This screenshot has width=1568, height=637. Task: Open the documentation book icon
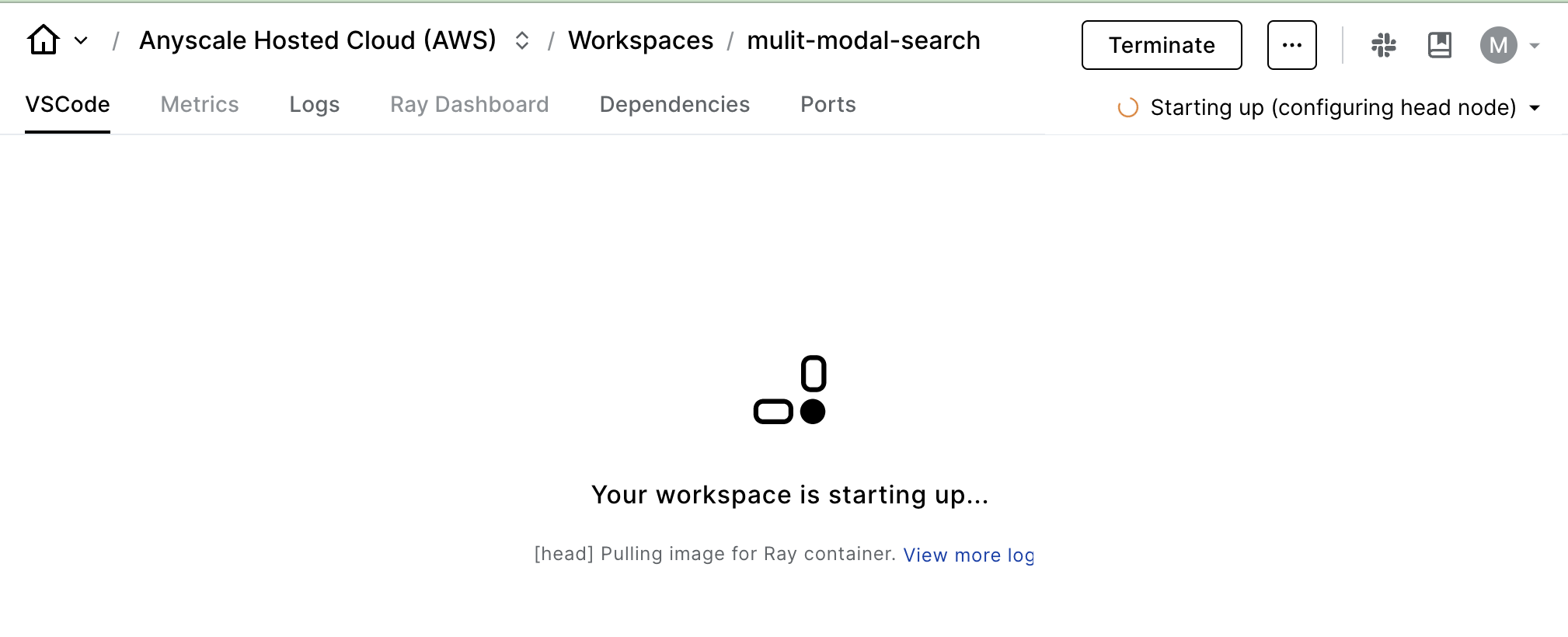coord(1439,45)
